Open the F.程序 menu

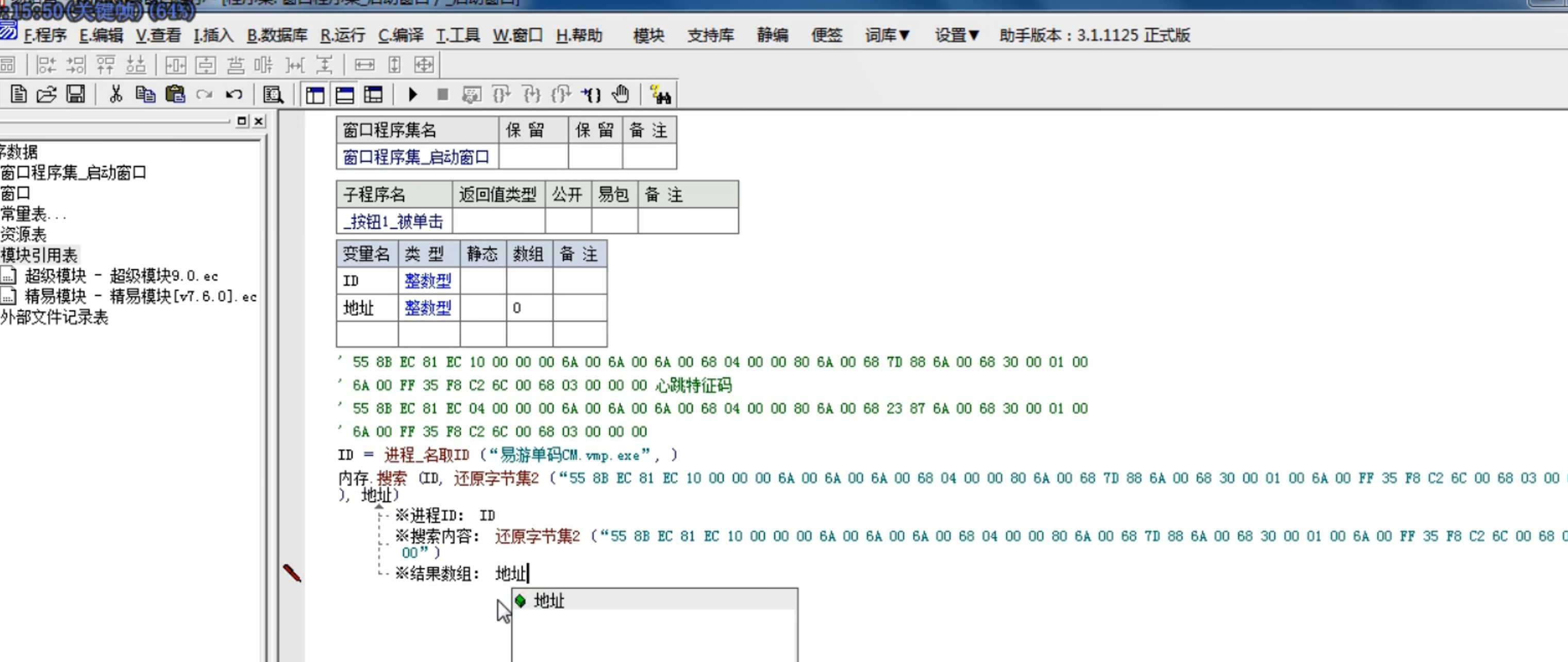[x=45, y=36]
